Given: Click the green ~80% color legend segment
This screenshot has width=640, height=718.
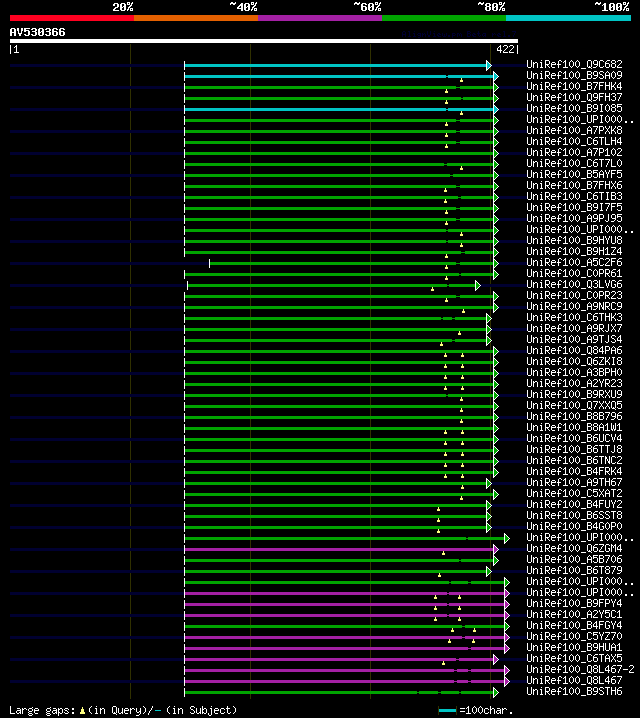Looking at the screenshot, I should [x=444, y=18].
